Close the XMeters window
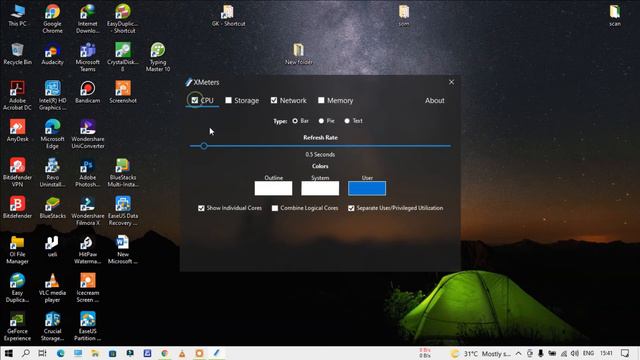Image resolution: width=640 pixels, height=360 pixels. 451,82
